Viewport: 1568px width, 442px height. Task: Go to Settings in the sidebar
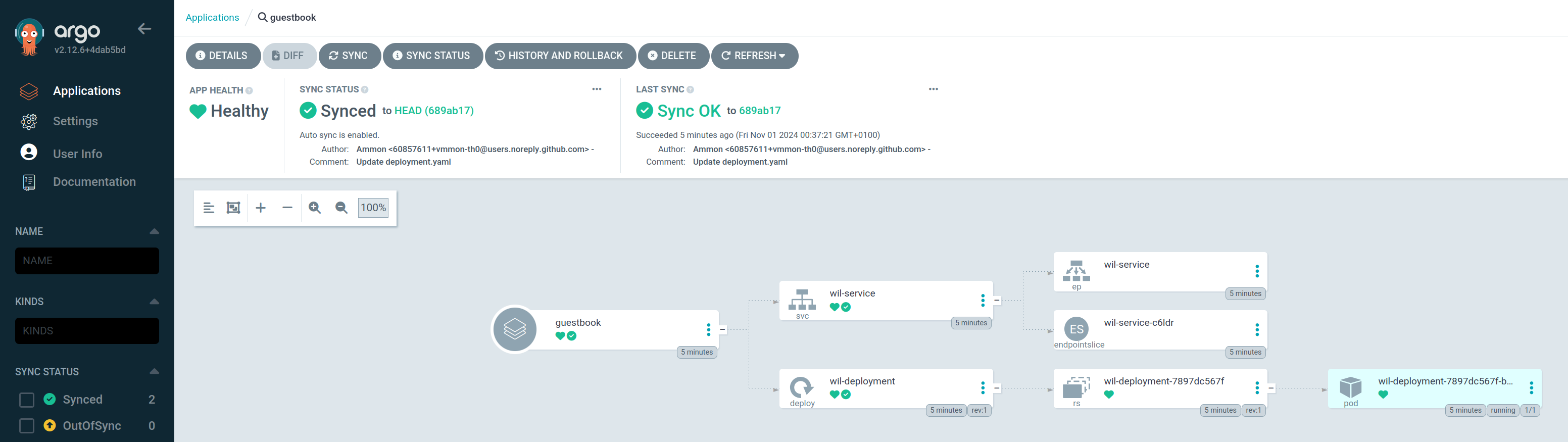pos(75,121)
